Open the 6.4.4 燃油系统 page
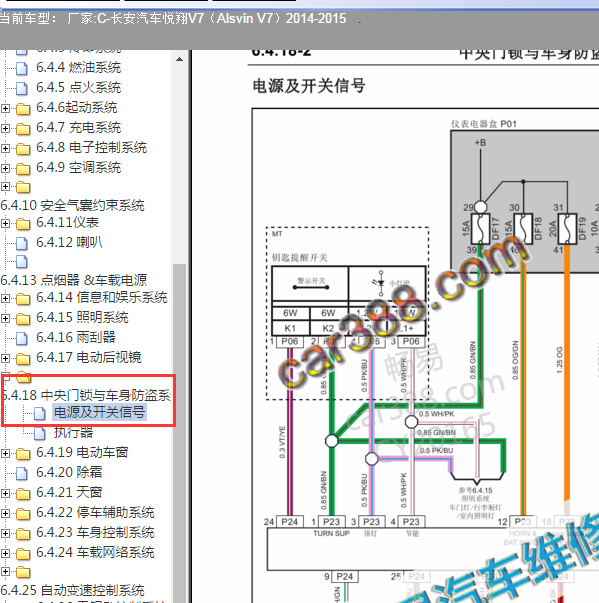This screenshot has width=599, height=603. point(78,68)
